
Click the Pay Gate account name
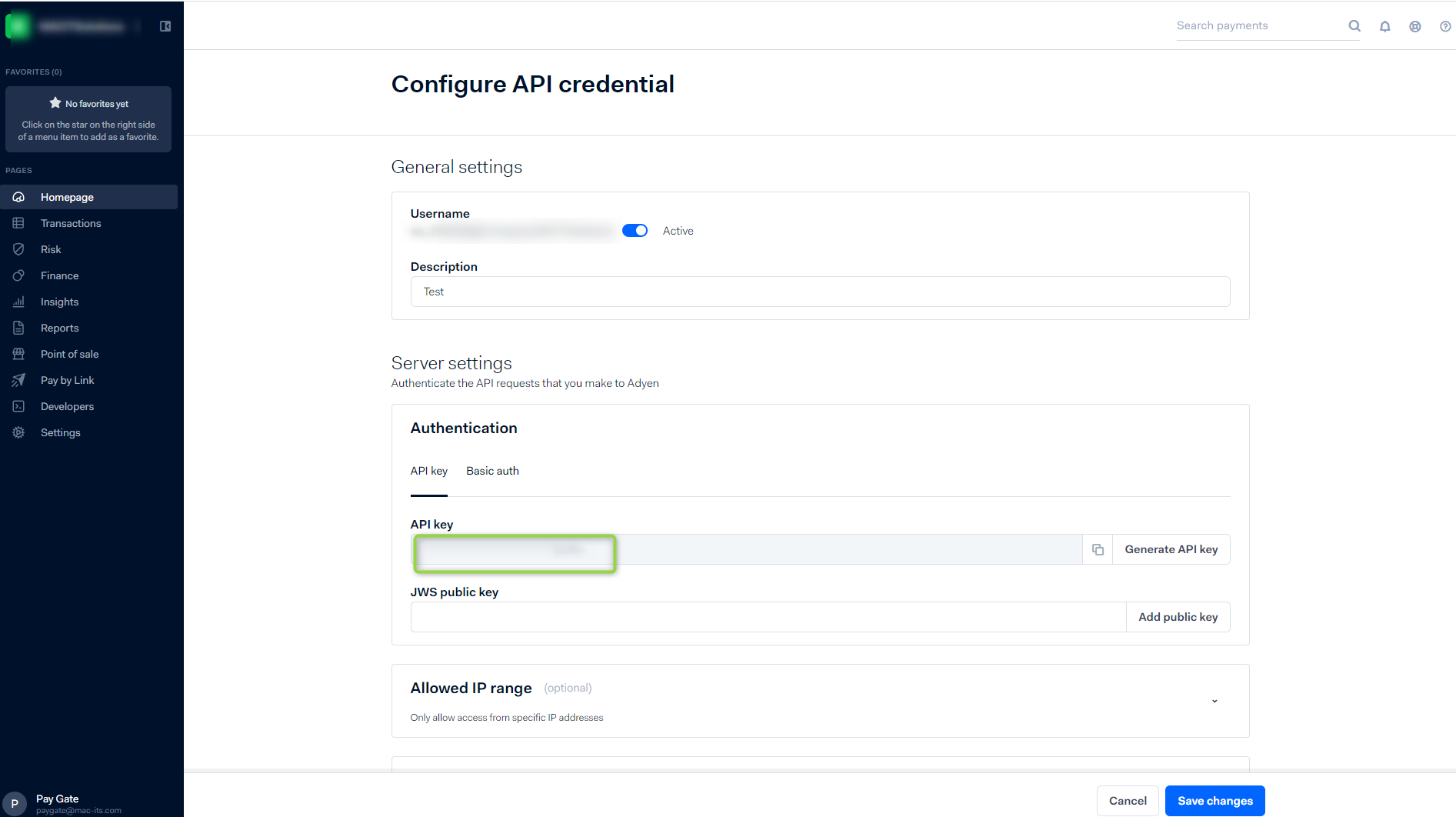(x=58, y=799)
